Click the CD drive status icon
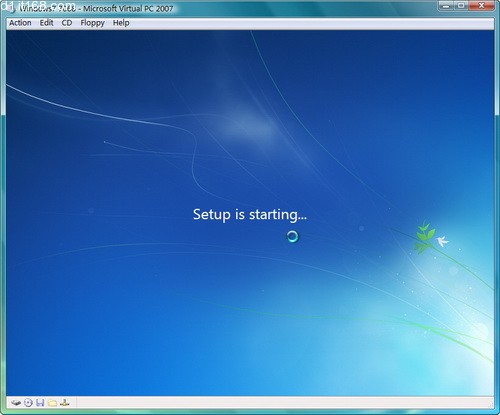 pyautogui.click(x=28, y=403)
